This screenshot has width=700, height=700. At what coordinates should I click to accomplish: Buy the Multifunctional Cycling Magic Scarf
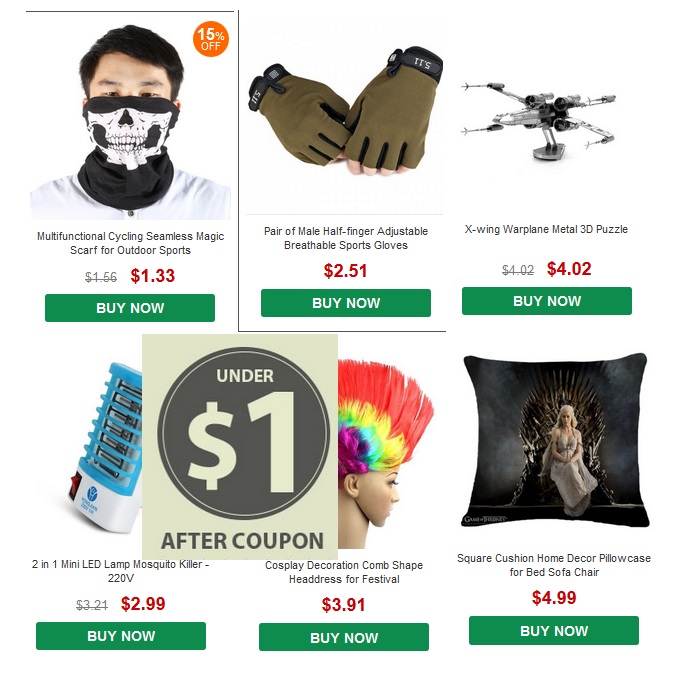click(130, 308)
